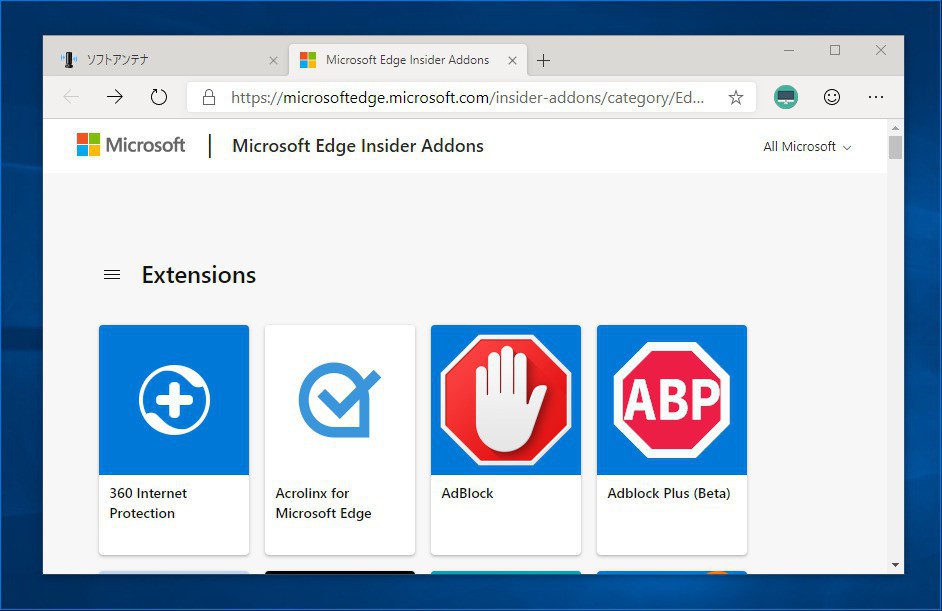
Task: Click the browser back arrow button
Action: click(71, 97)
